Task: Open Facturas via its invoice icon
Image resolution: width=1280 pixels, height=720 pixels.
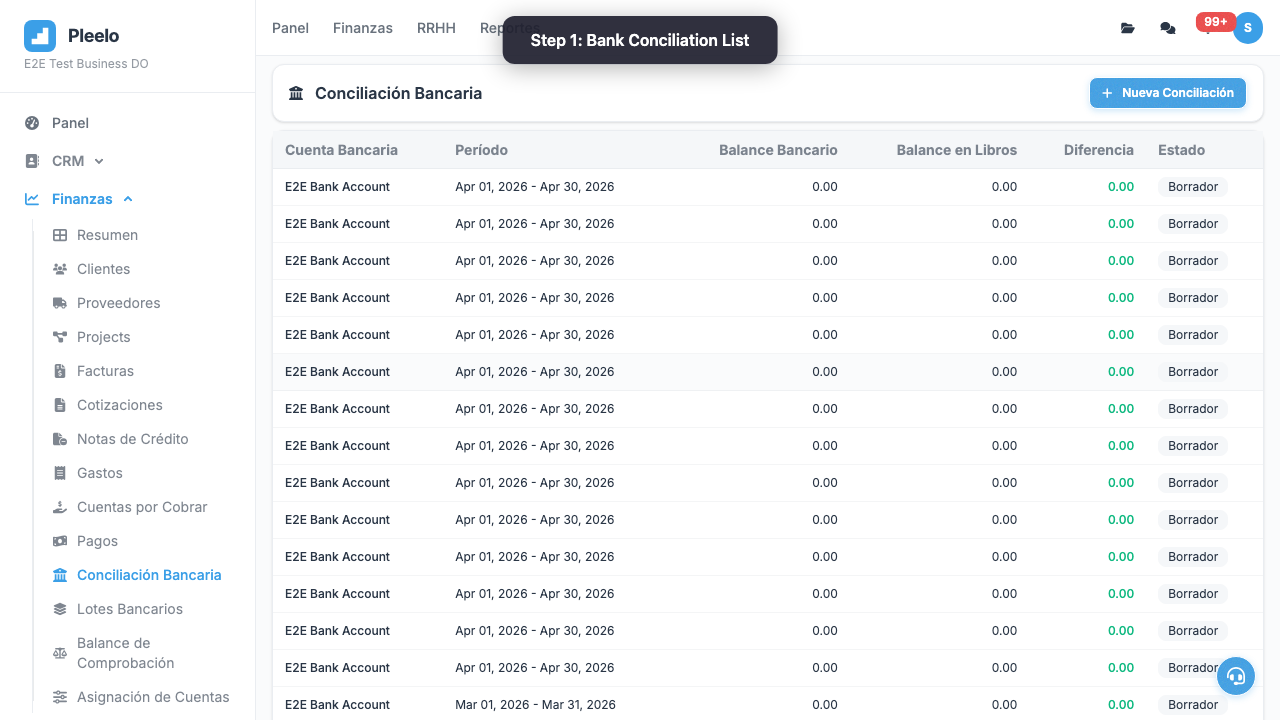Action: coord(59,371)
